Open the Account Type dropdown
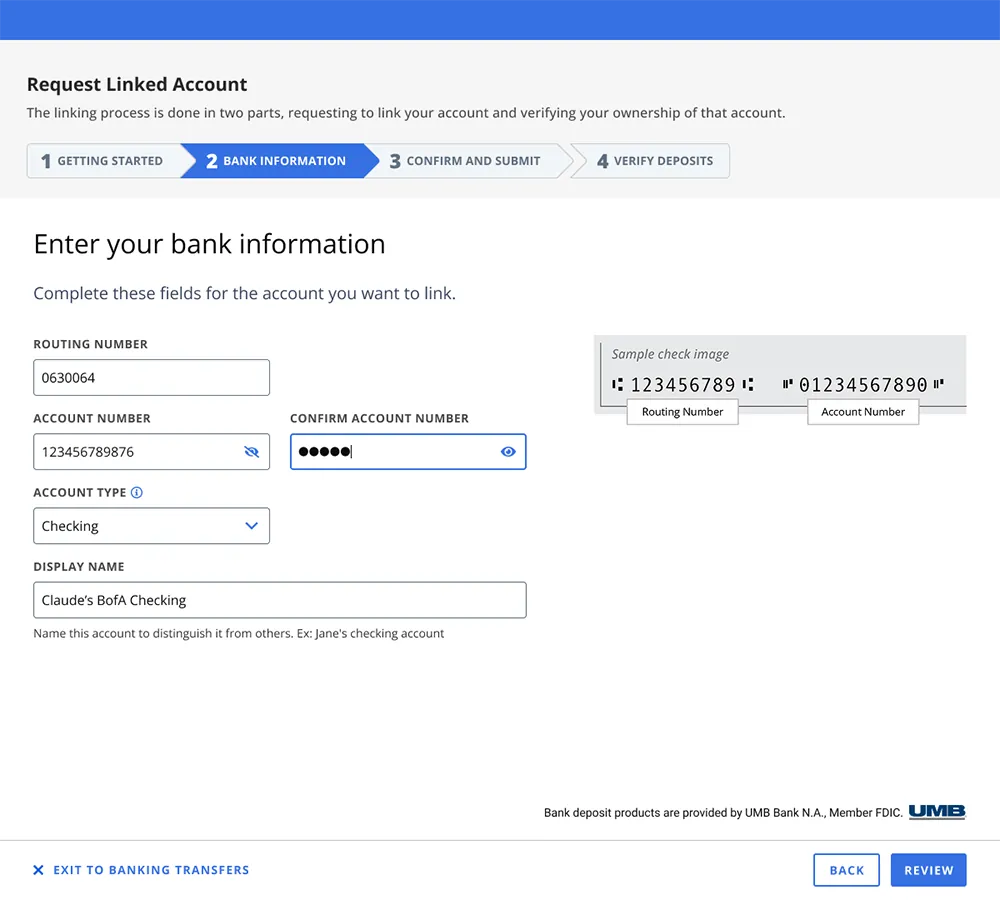 [x=151, y=526]
